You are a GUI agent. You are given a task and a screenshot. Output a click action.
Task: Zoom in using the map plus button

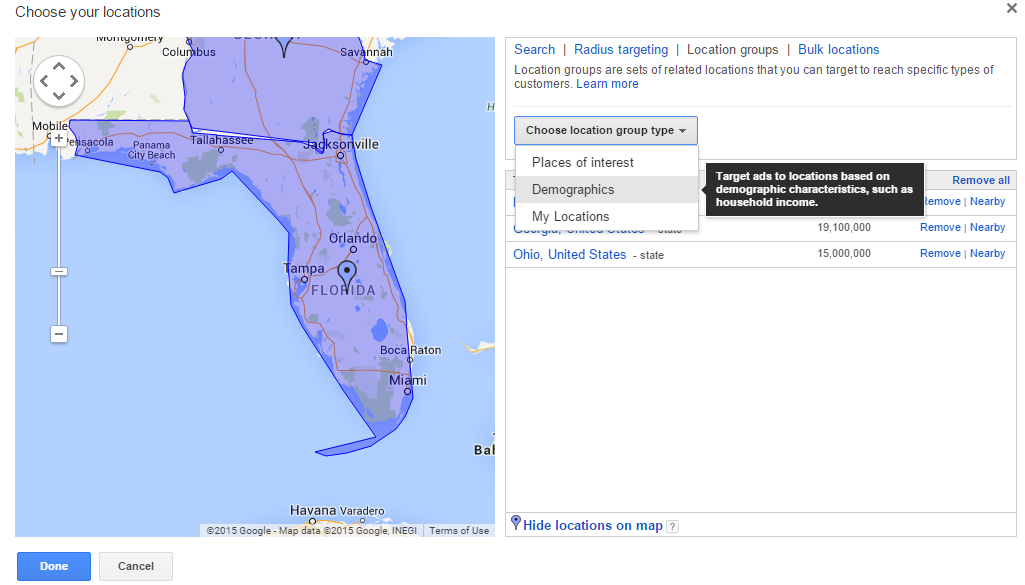click(59, 139)
